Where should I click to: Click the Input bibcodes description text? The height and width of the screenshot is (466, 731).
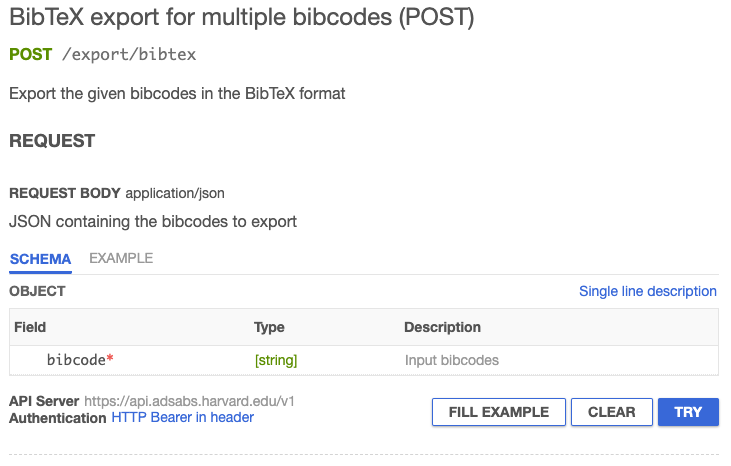[451, 360]
